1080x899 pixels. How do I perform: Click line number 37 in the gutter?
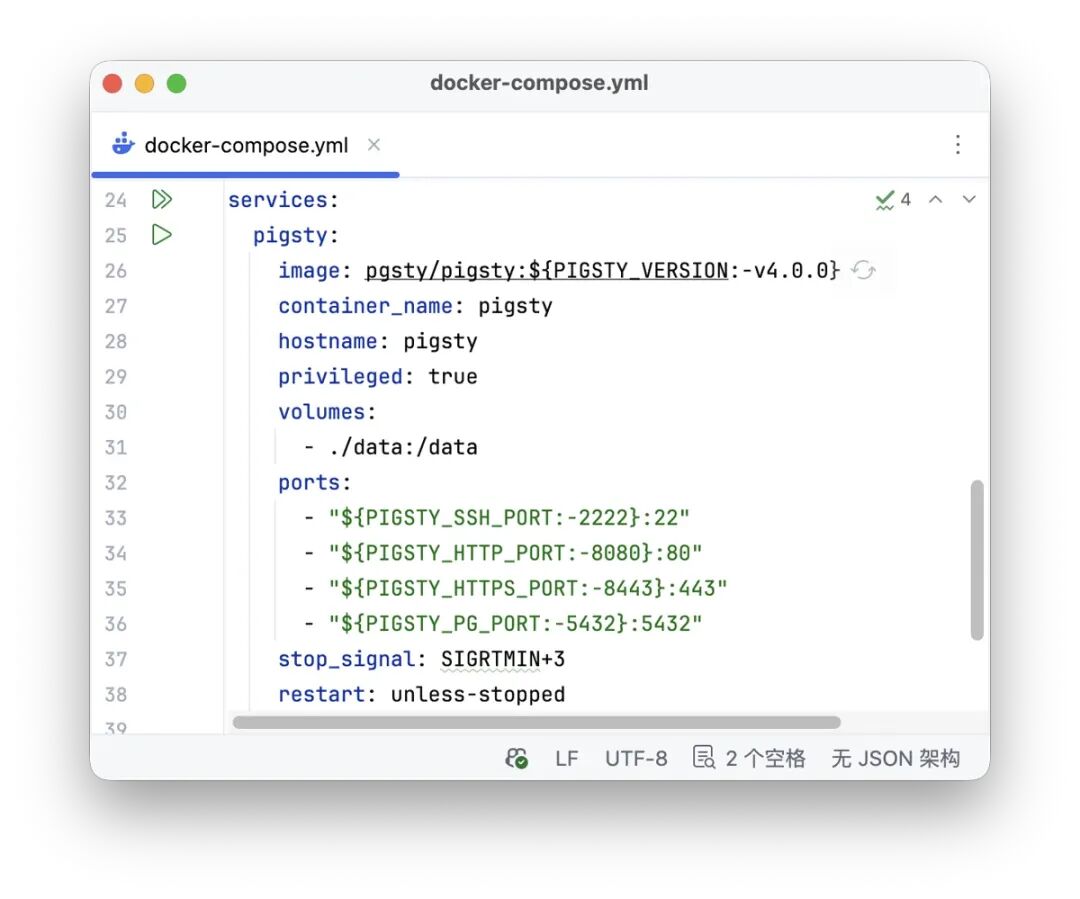[x=116, y=659]
